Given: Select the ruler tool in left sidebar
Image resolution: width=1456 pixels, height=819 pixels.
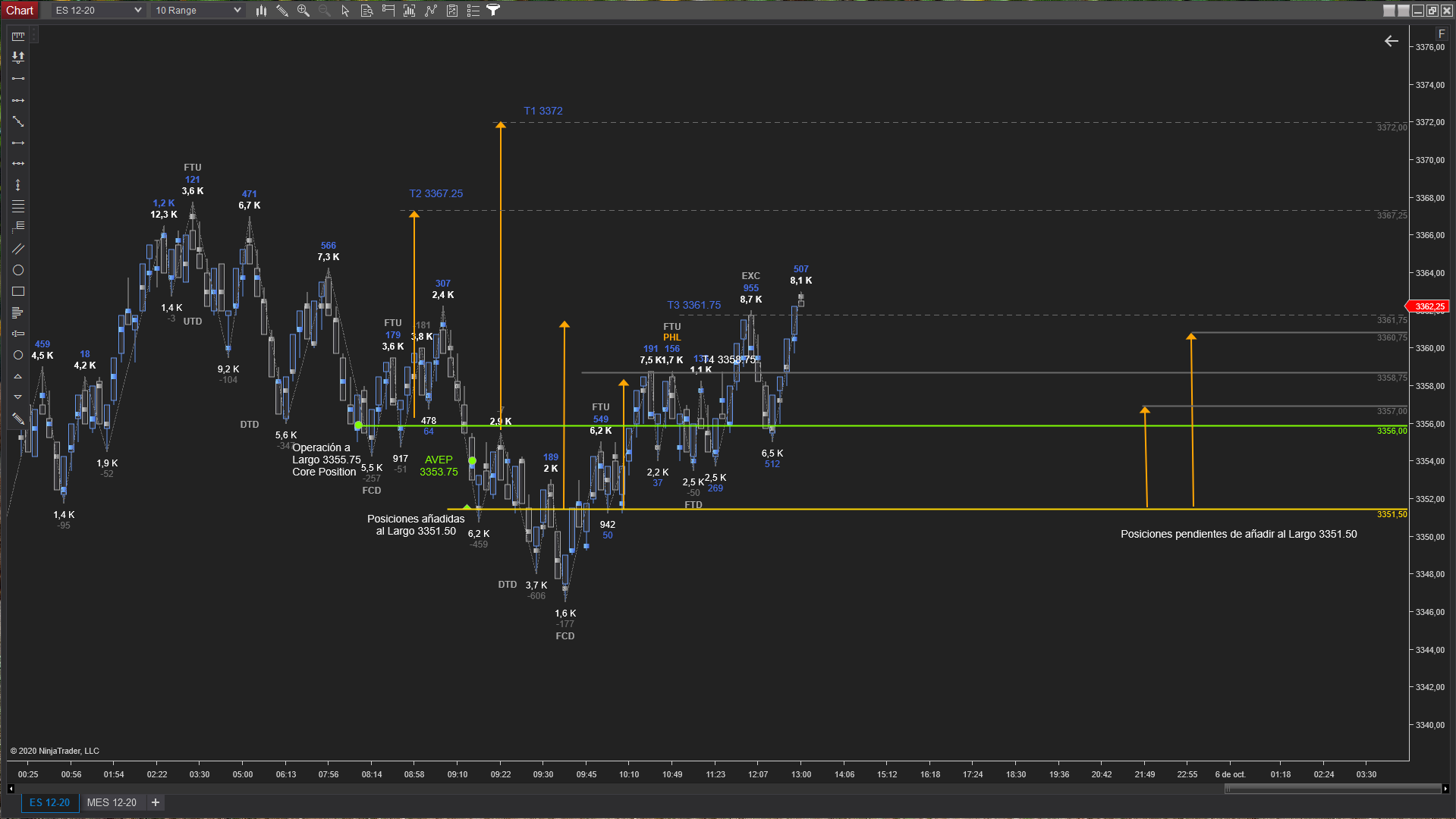Looking at the screenshot, I should 18,36.
